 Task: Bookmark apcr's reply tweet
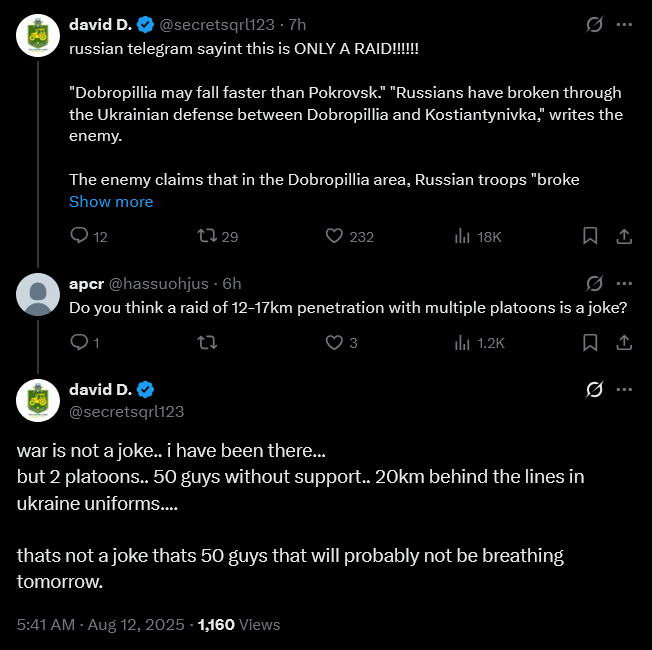coord(590,343)
